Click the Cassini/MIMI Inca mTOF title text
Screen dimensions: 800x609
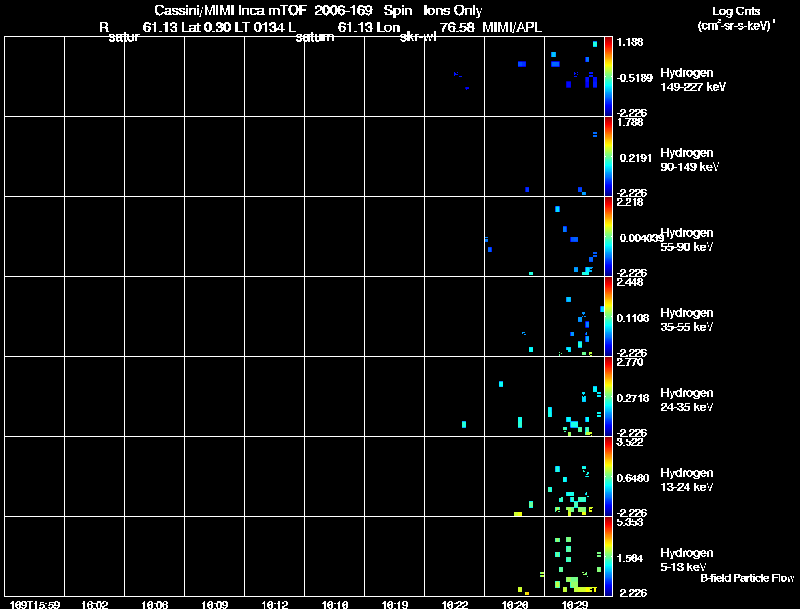pyautogui.click(x=230, y=11)
